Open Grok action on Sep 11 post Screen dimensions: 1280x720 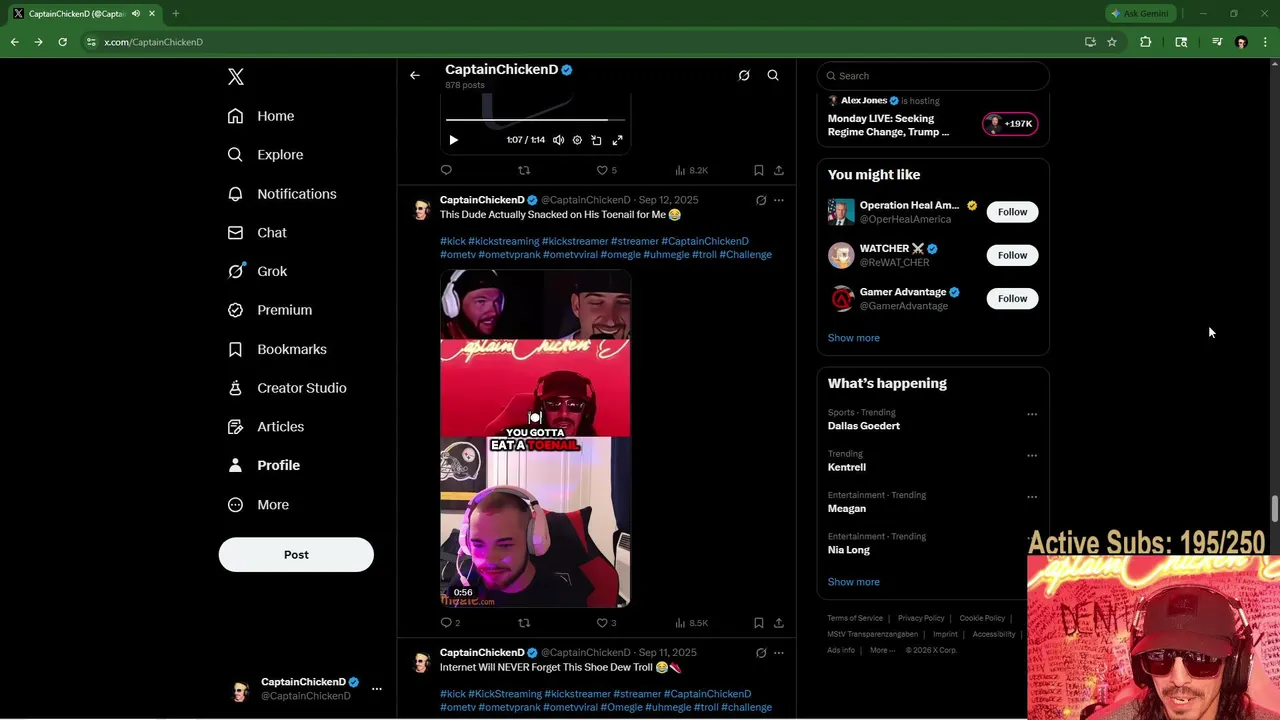tap(761, 653)
